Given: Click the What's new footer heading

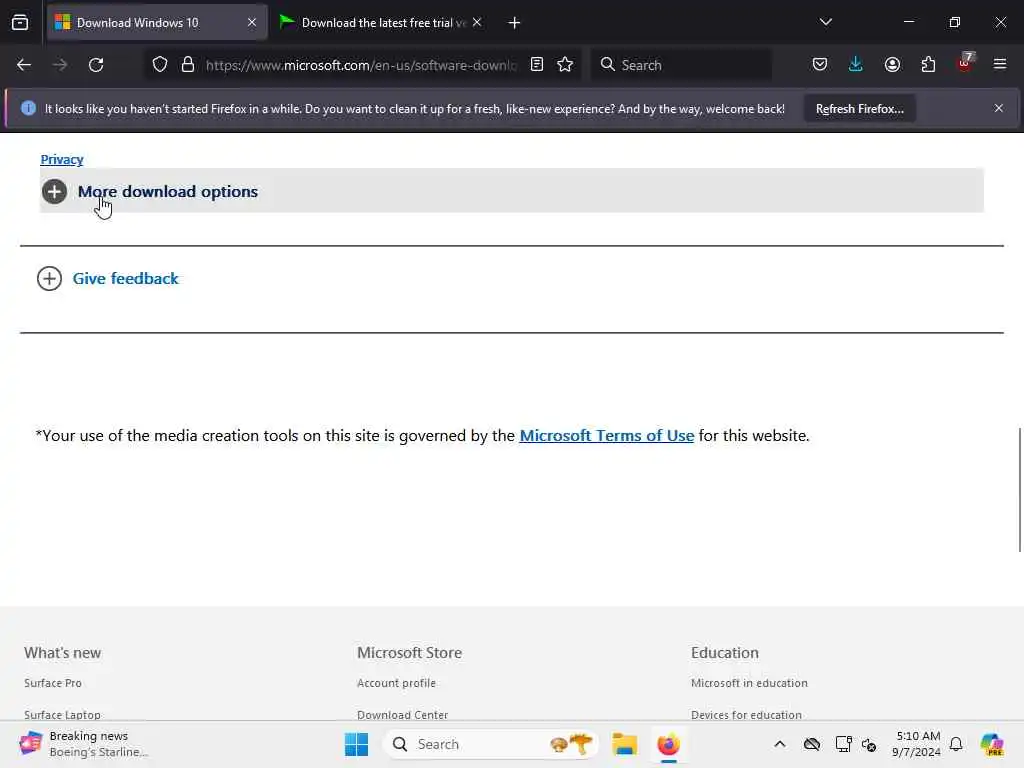Looking at the screenshot, I should click(63, 652).
